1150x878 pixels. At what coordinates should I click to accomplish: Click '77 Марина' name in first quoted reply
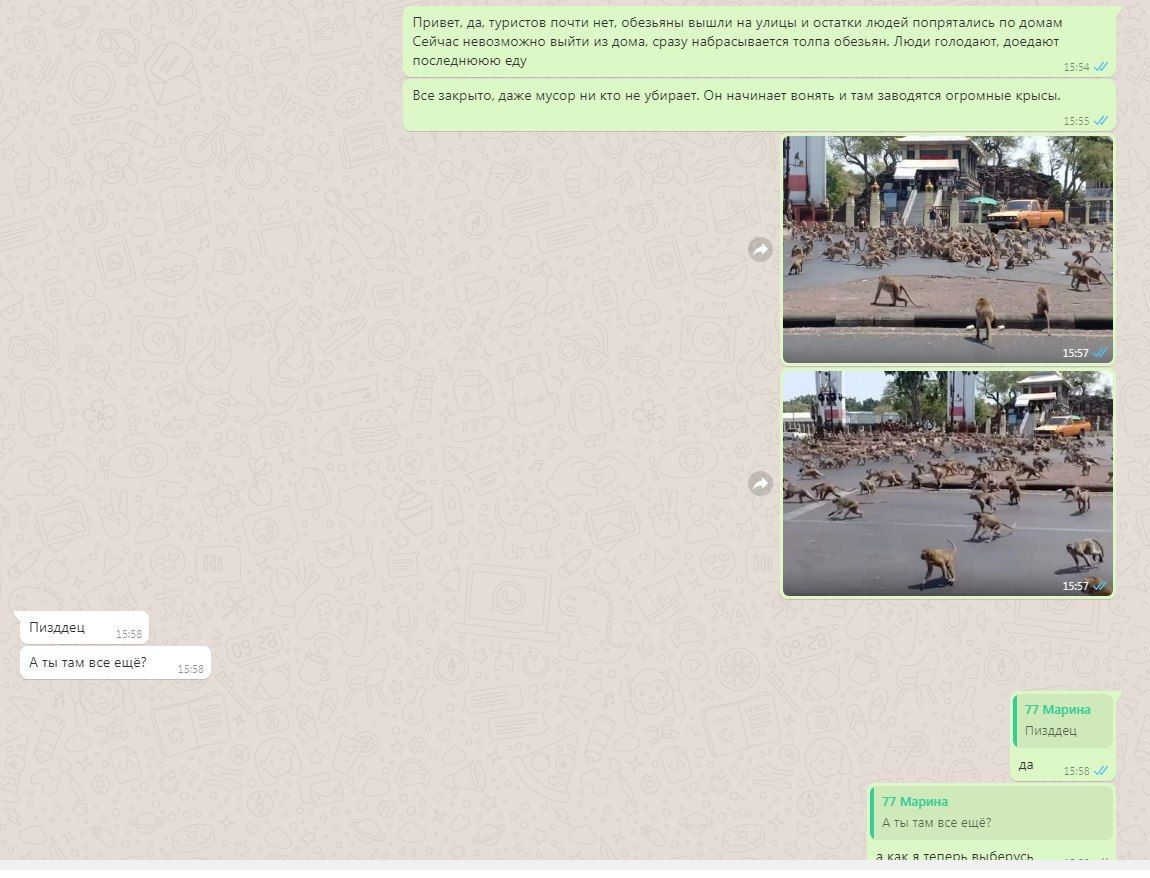pyautogui.click(x=1058, y=709)
